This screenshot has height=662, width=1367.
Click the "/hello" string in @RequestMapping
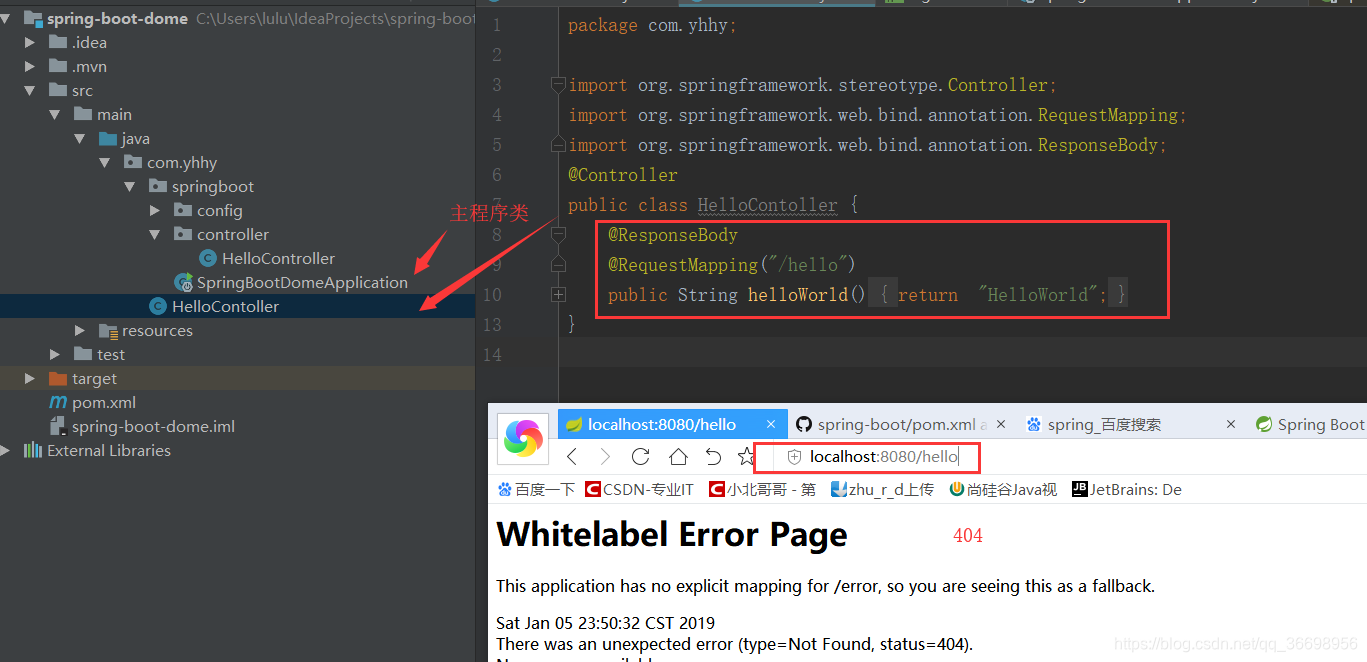(x=808, y=265)
